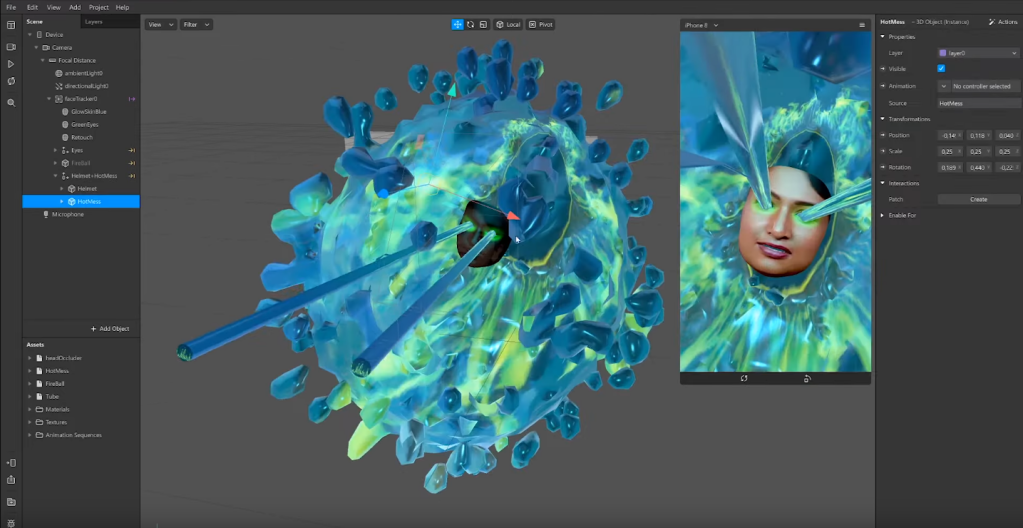This screenshot has height=528, width=1023.
Task: Open the Project menu
Action: [x=98, y=7]
